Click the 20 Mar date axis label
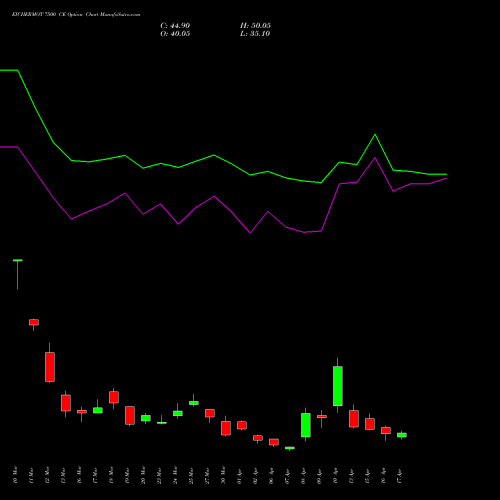This screenshot has width=500, height=500. pos(143,475)
